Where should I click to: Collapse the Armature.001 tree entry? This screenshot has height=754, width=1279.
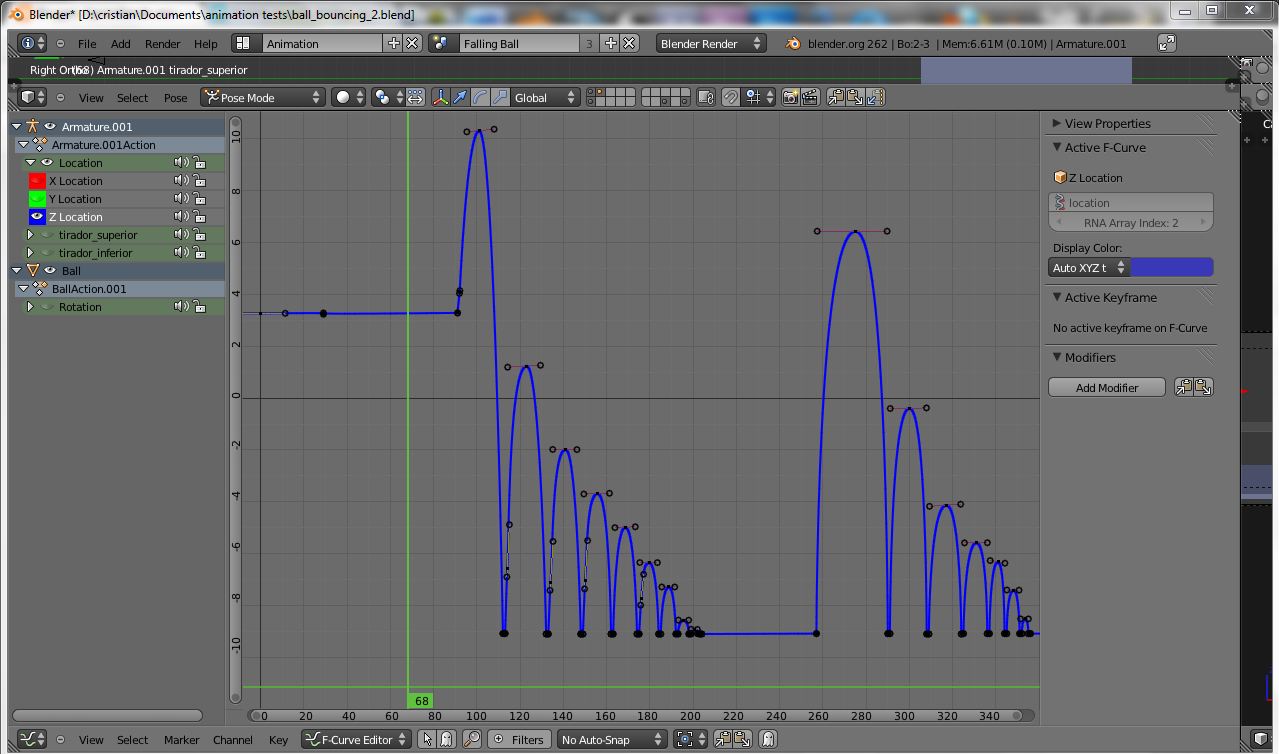coord(17,126)
